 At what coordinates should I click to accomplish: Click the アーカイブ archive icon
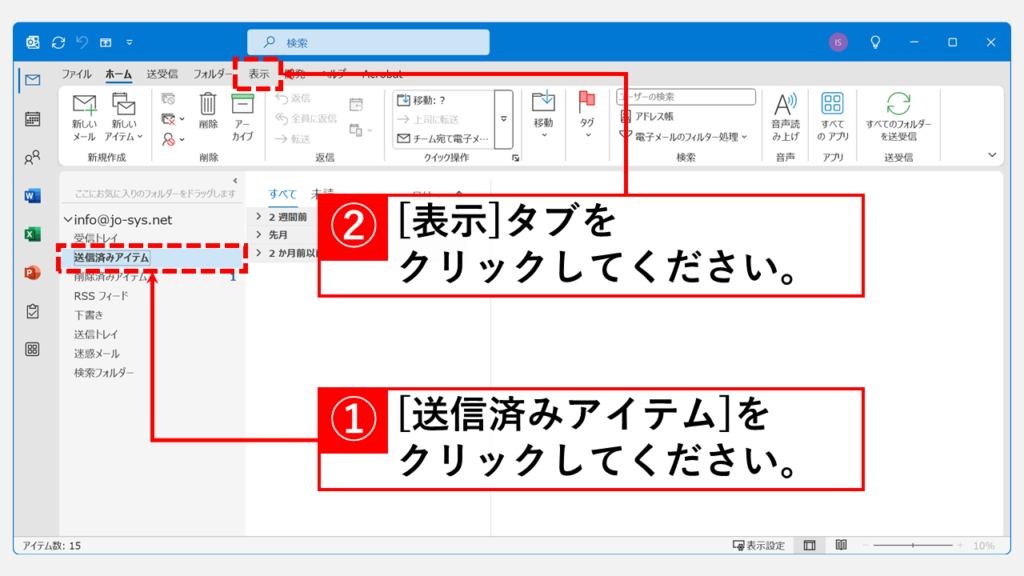pos(242,118)
